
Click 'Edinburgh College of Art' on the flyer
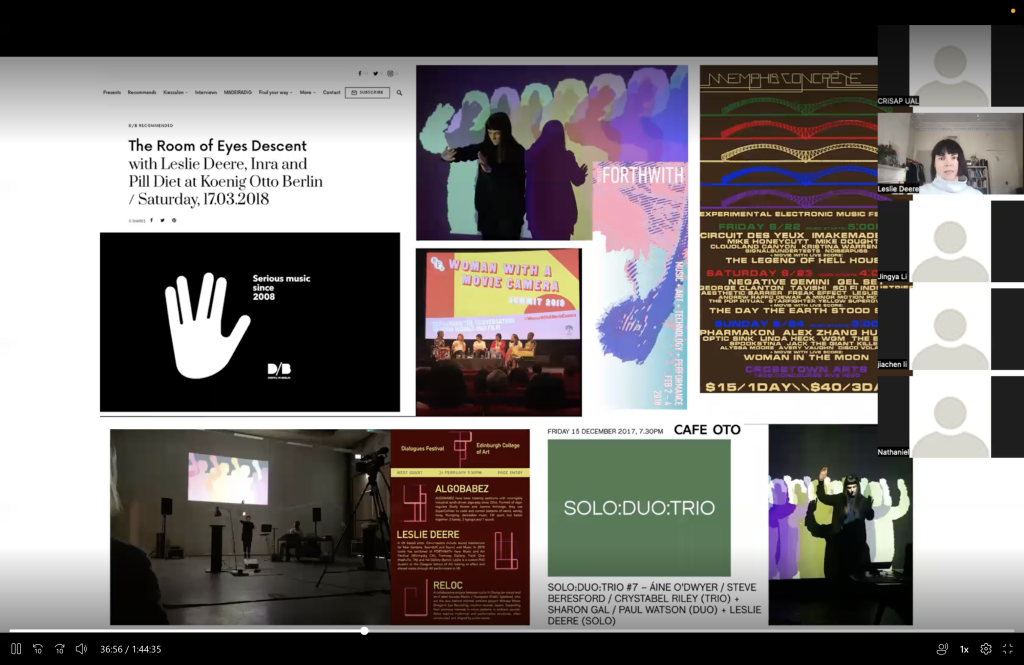tap(498, 448)
